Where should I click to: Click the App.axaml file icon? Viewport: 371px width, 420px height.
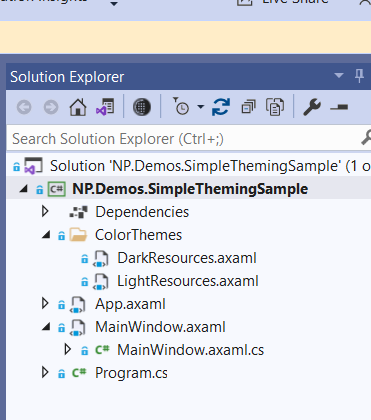78,305
